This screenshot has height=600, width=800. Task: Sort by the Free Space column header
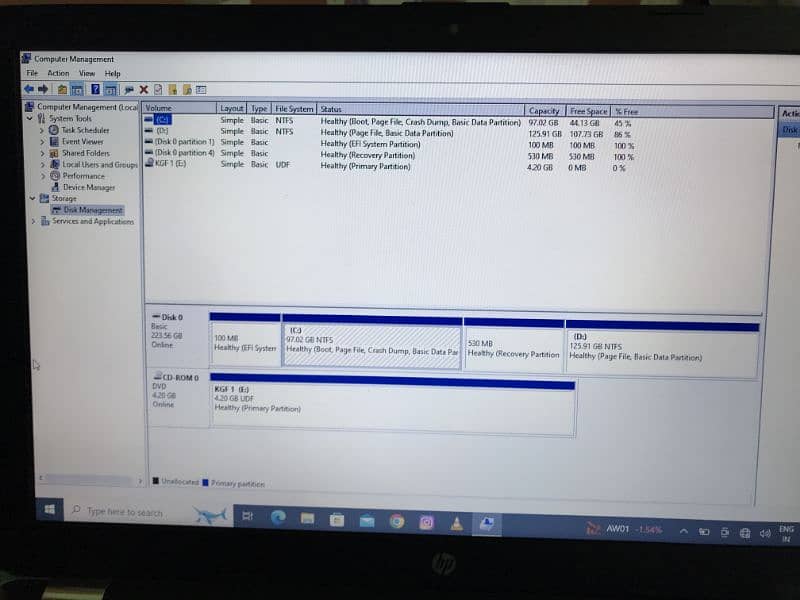point(588,111)
